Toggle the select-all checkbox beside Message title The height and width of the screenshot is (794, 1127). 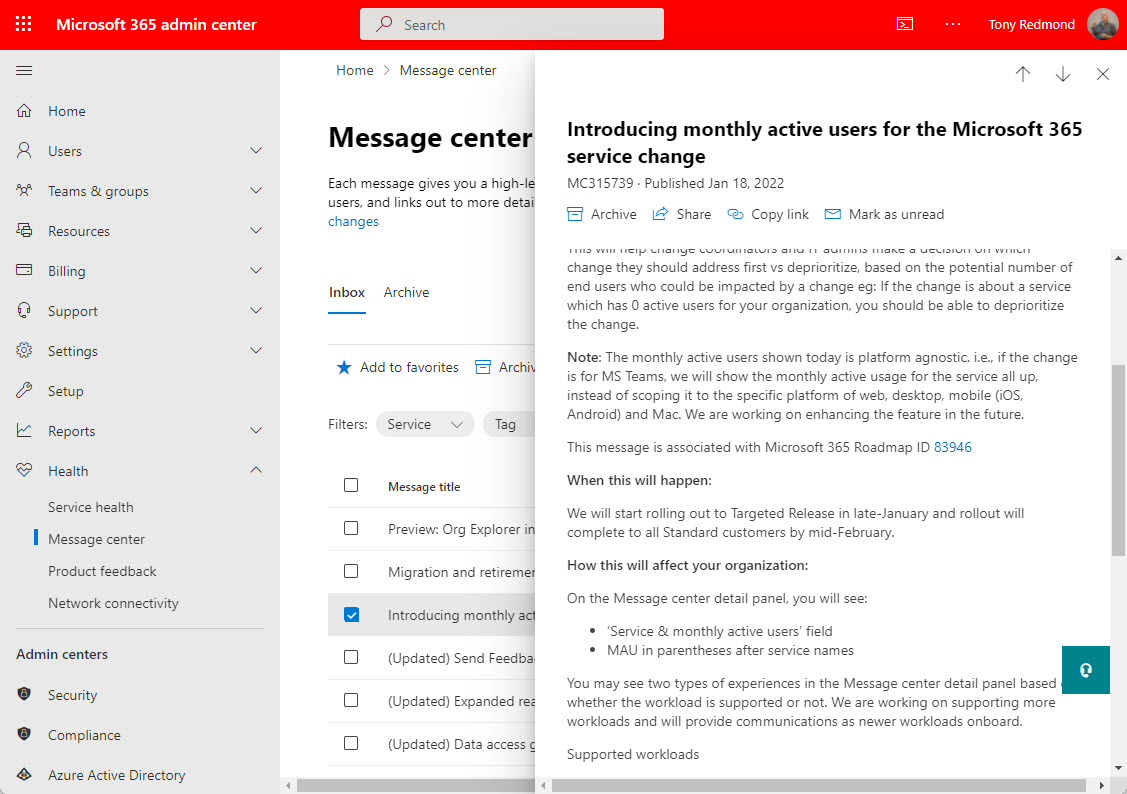(x=351, y=485)
